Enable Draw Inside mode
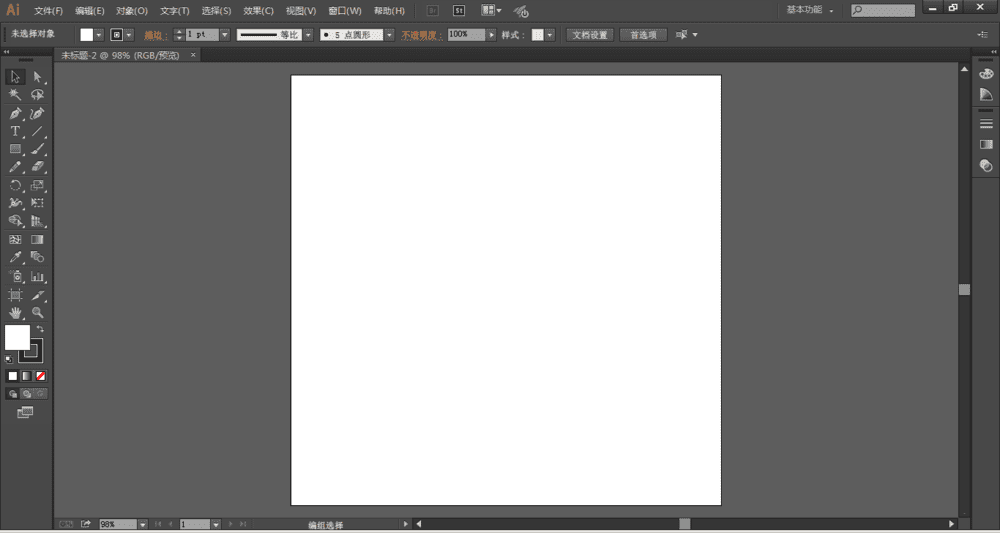Screen dimensions: 1000x533 click(41, 394)
